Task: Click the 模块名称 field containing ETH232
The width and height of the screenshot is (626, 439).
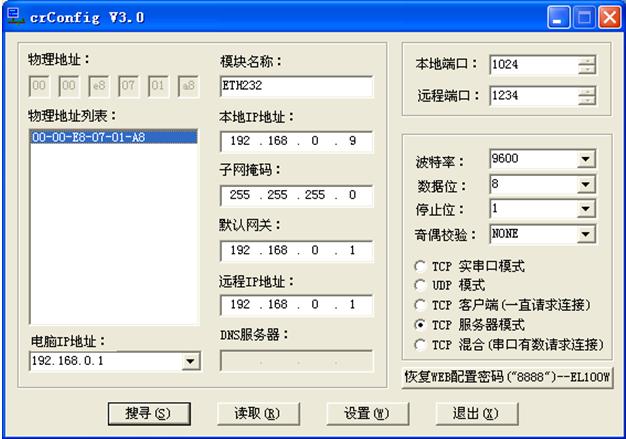Action: (295, 87)
